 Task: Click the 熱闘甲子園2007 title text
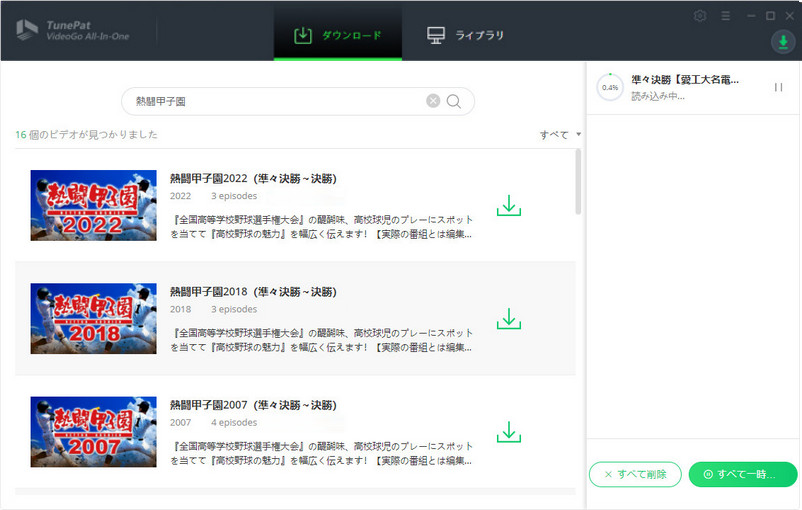click(253, 405)
